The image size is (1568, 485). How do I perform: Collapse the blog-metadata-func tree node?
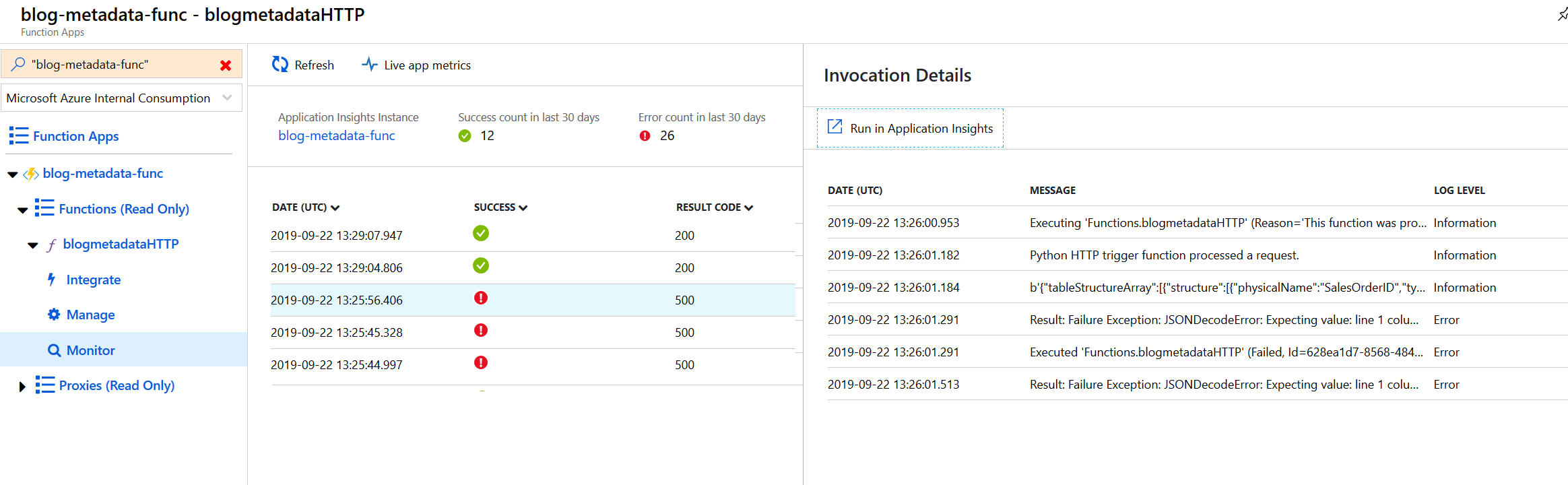point(12,174)
